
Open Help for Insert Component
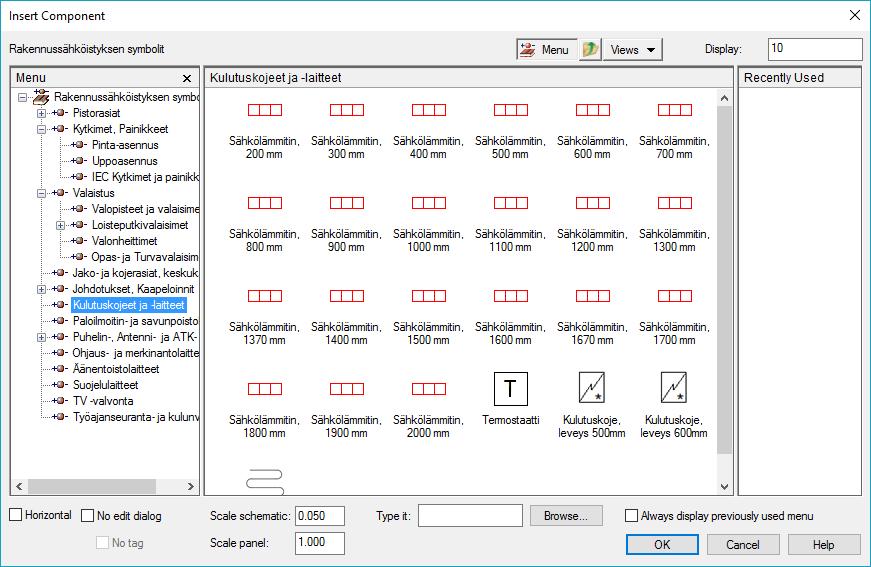824,544
